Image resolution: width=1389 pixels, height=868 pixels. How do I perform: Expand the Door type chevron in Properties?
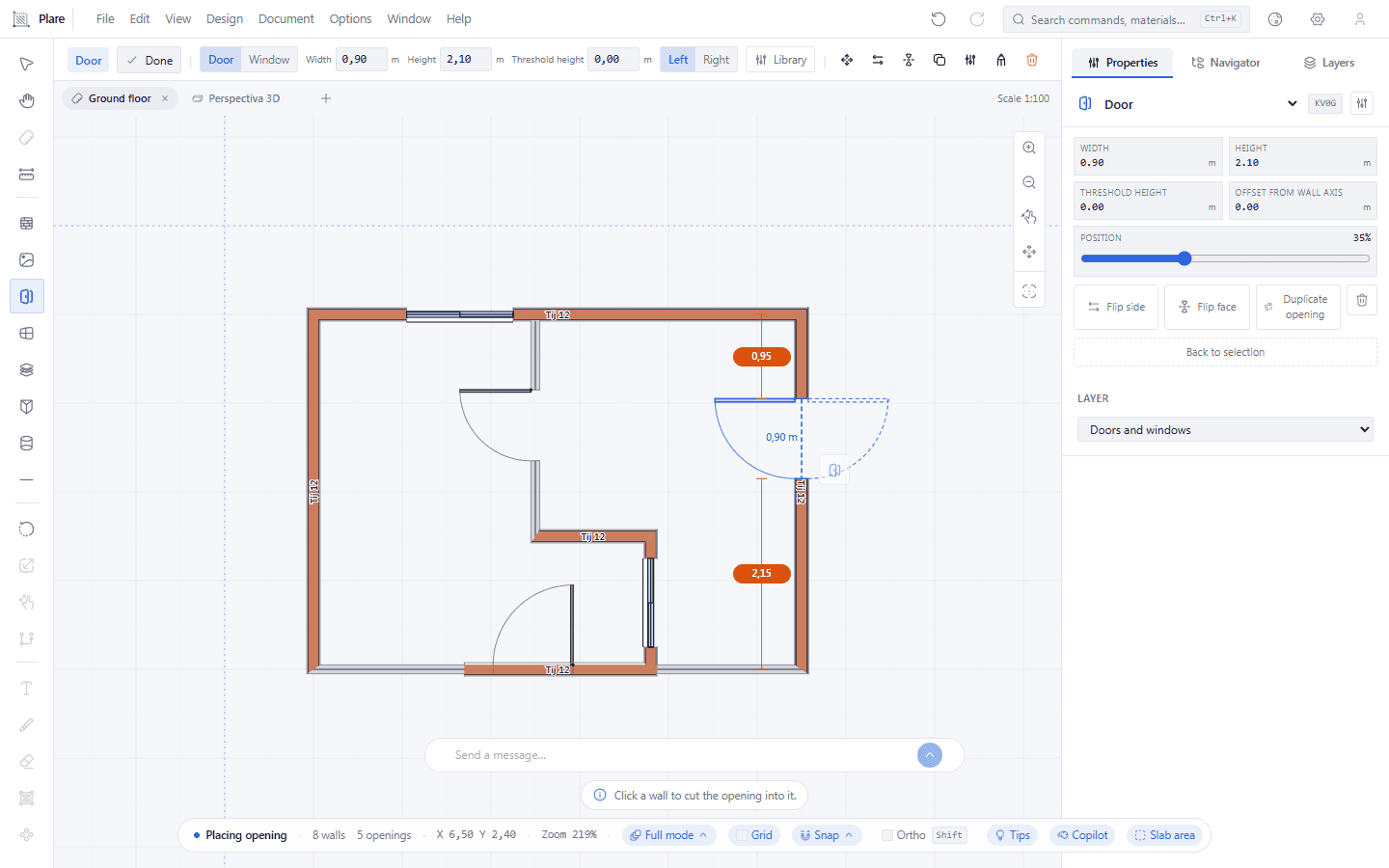[x=1293, y=104]
